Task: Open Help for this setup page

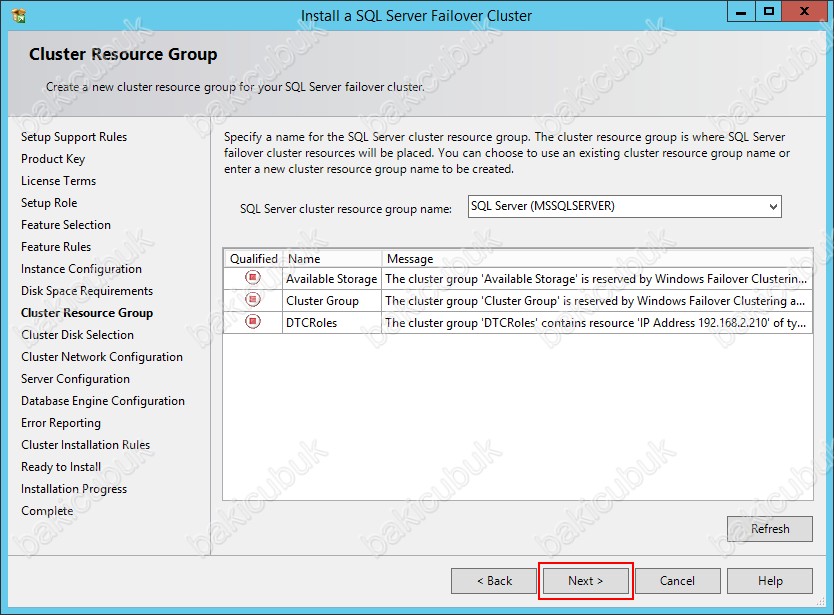Action: point(770,580)
